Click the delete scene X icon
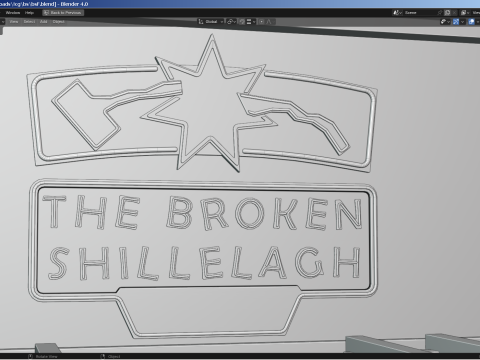 click(x=454, y=13)
